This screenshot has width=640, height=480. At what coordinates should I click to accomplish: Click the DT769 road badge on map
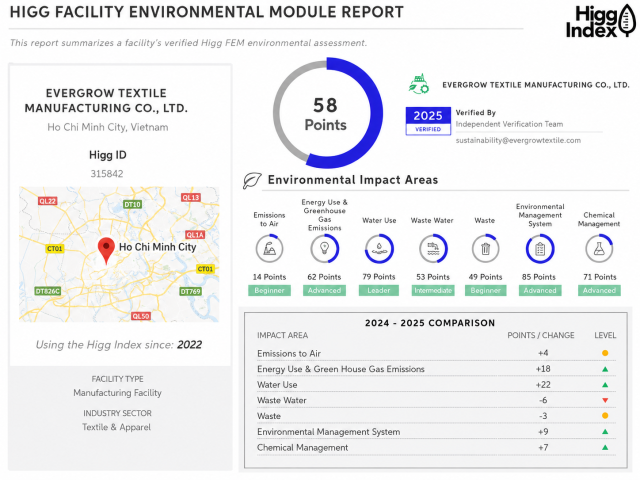[x=191, y=291]
